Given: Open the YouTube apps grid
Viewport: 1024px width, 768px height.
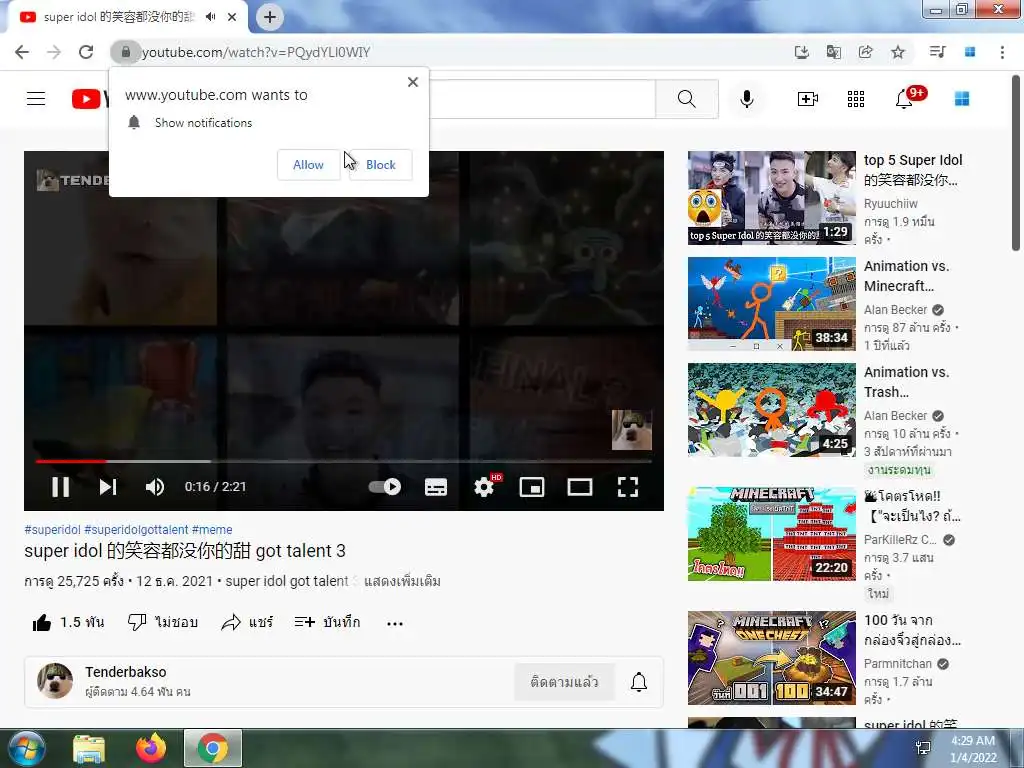Looking at the screenshot, I should point(856,99).
